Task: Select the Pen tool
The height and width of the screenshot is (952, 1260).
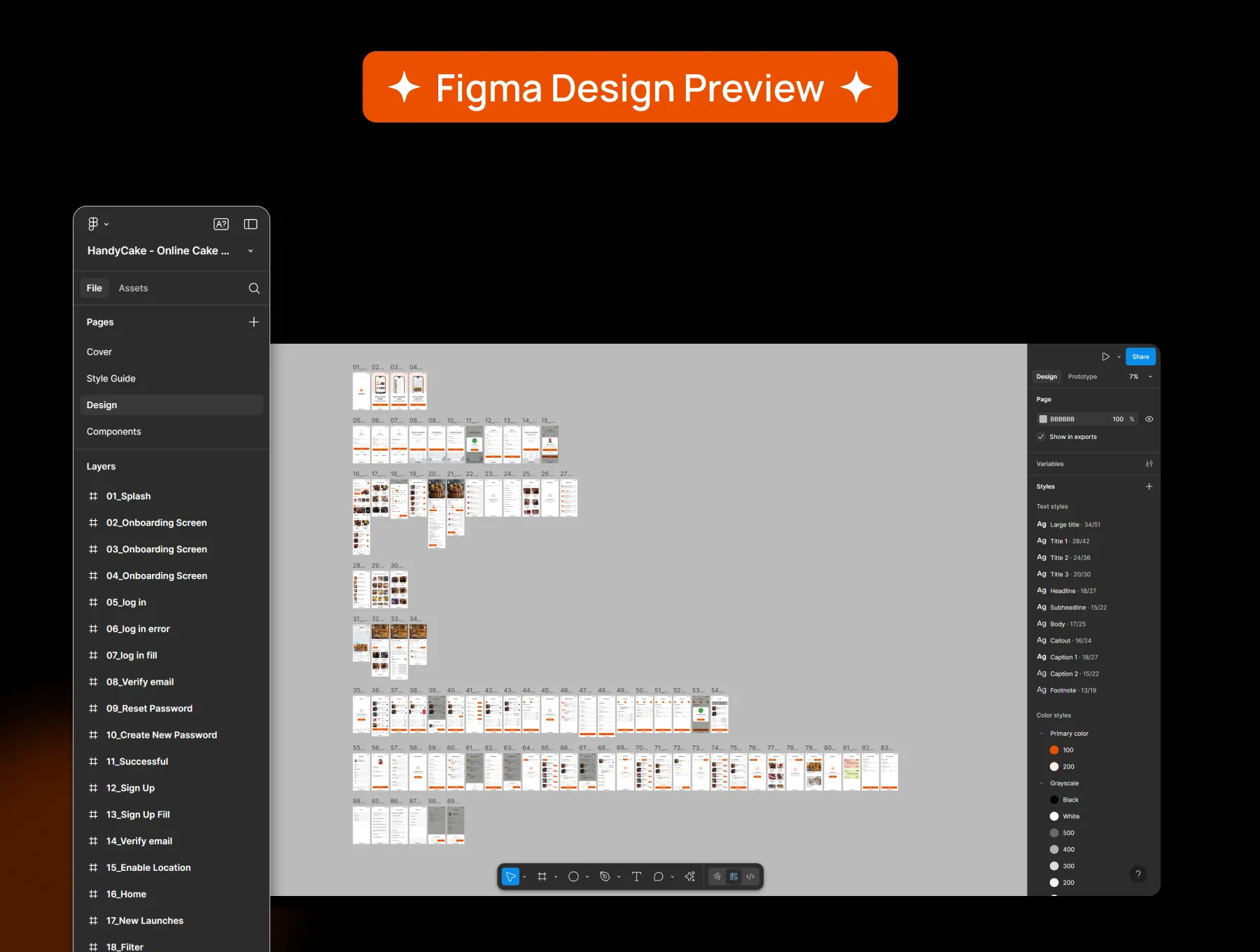Action: pos(605,876)
